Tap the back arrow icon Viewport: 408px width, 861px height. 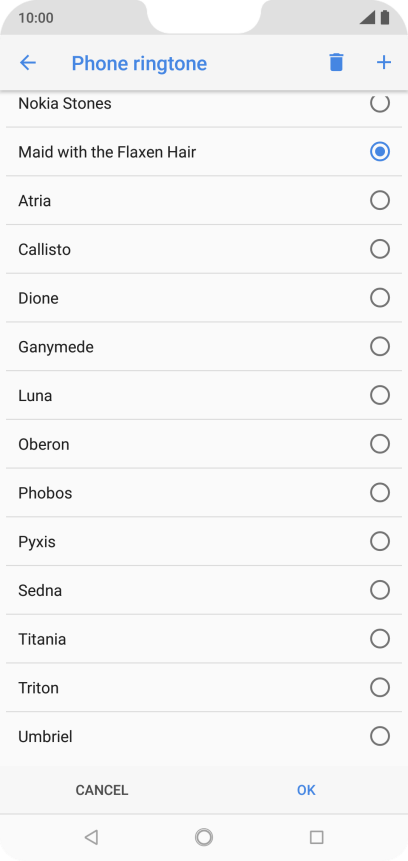tap(27, 63)
